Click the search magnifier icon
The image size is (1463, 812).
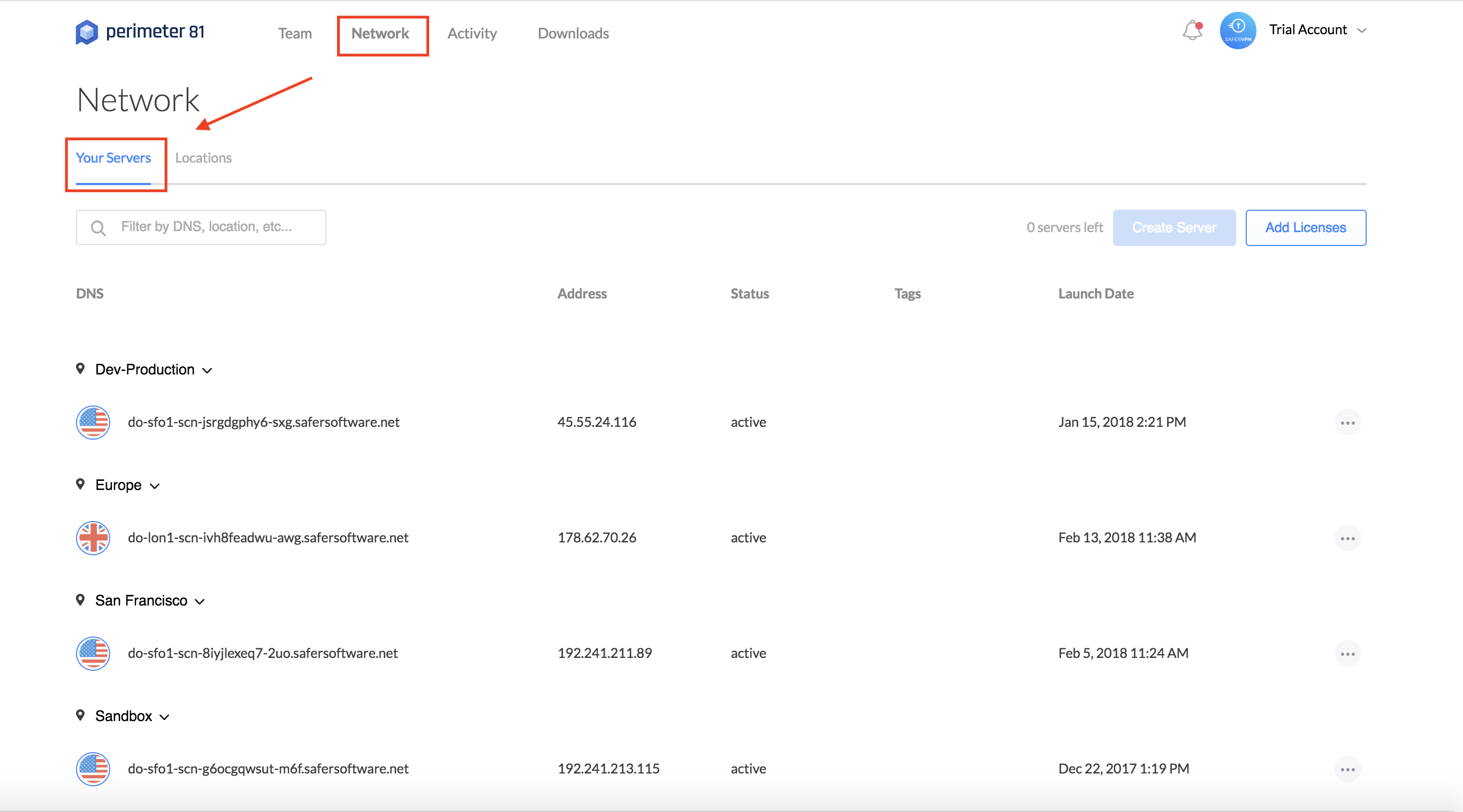pyautogui.click(x=98, y=228)
